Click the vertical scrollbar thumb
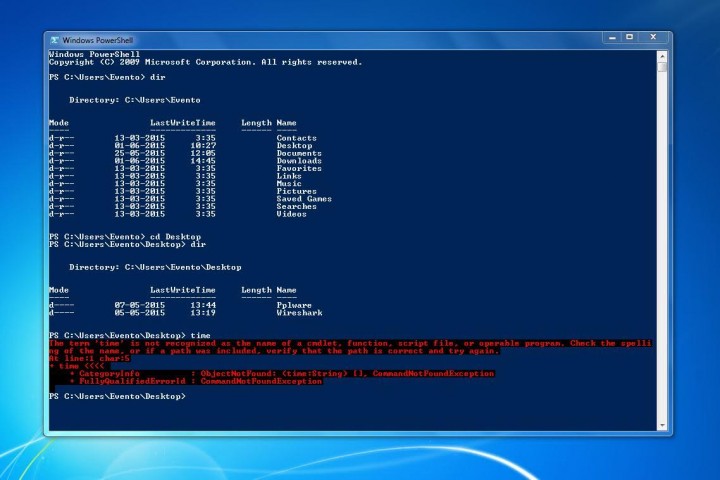 coord(662,67)
